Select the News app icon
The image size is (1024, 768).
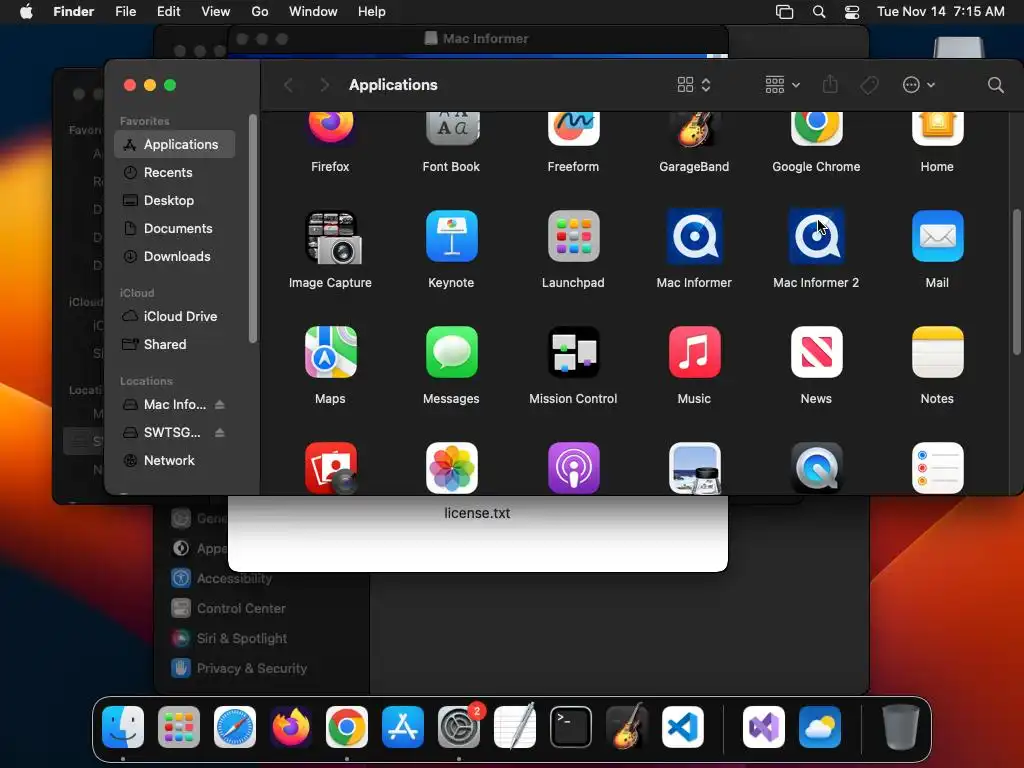[x=816, y=352]
